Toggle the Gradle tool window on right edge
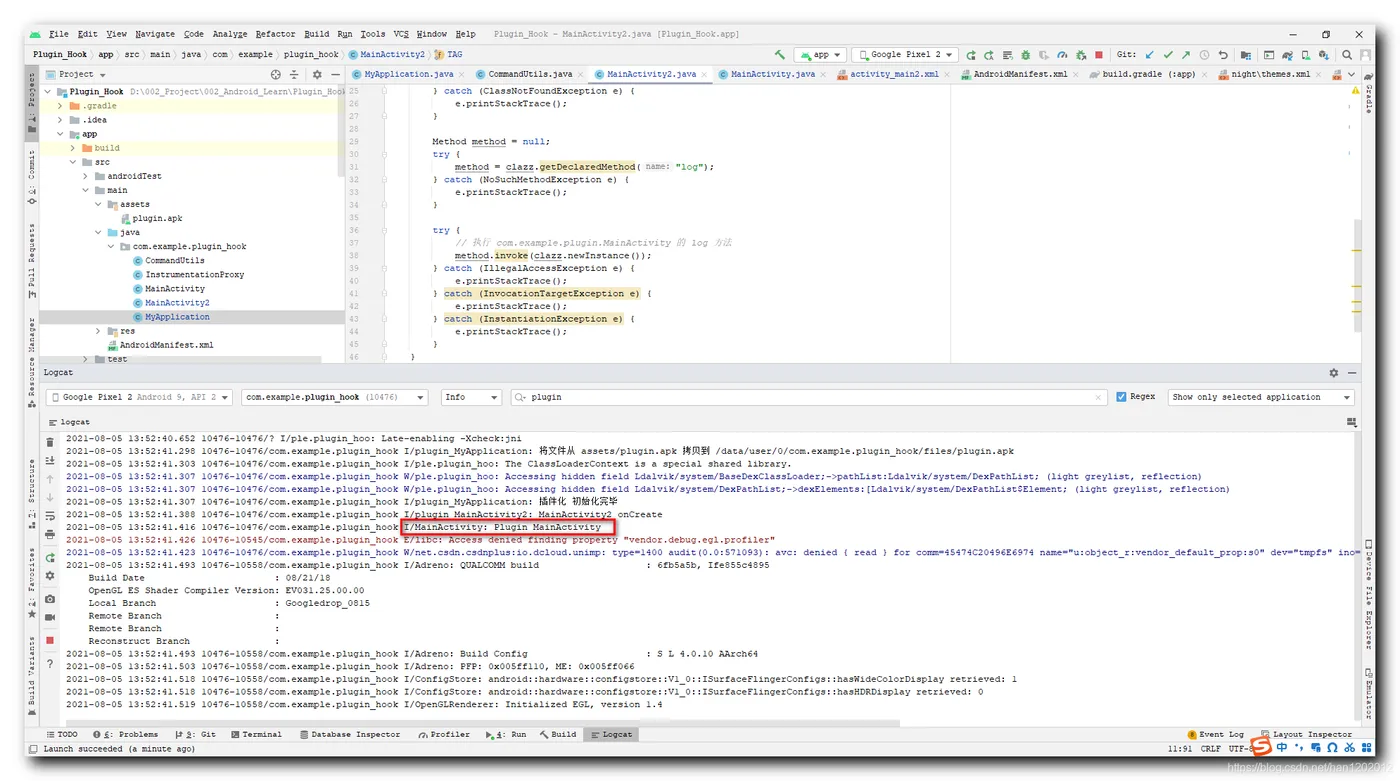 [1368, 92]
